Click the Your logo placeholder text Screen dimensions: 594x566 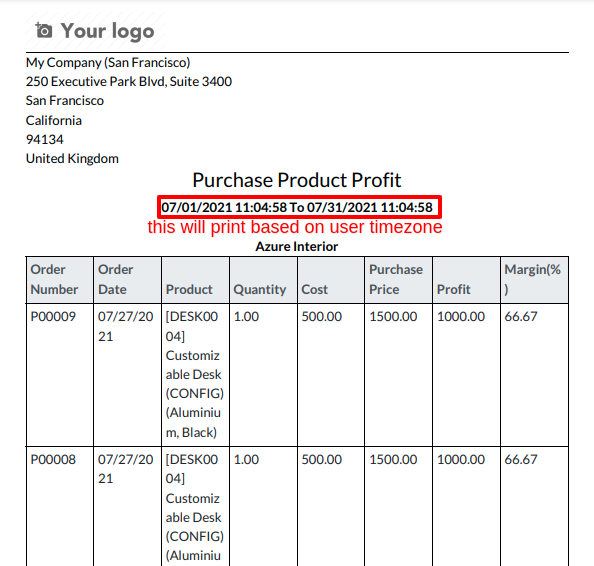pos(108,31)
